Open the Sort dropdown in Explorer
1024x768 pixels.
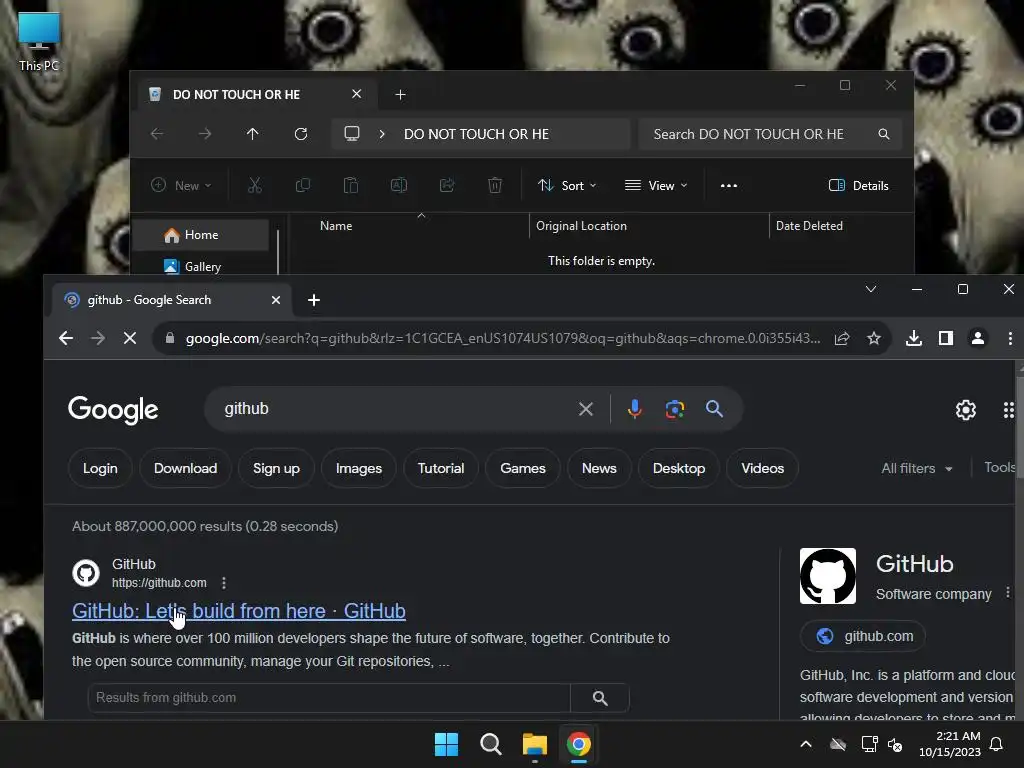[567, 185]
